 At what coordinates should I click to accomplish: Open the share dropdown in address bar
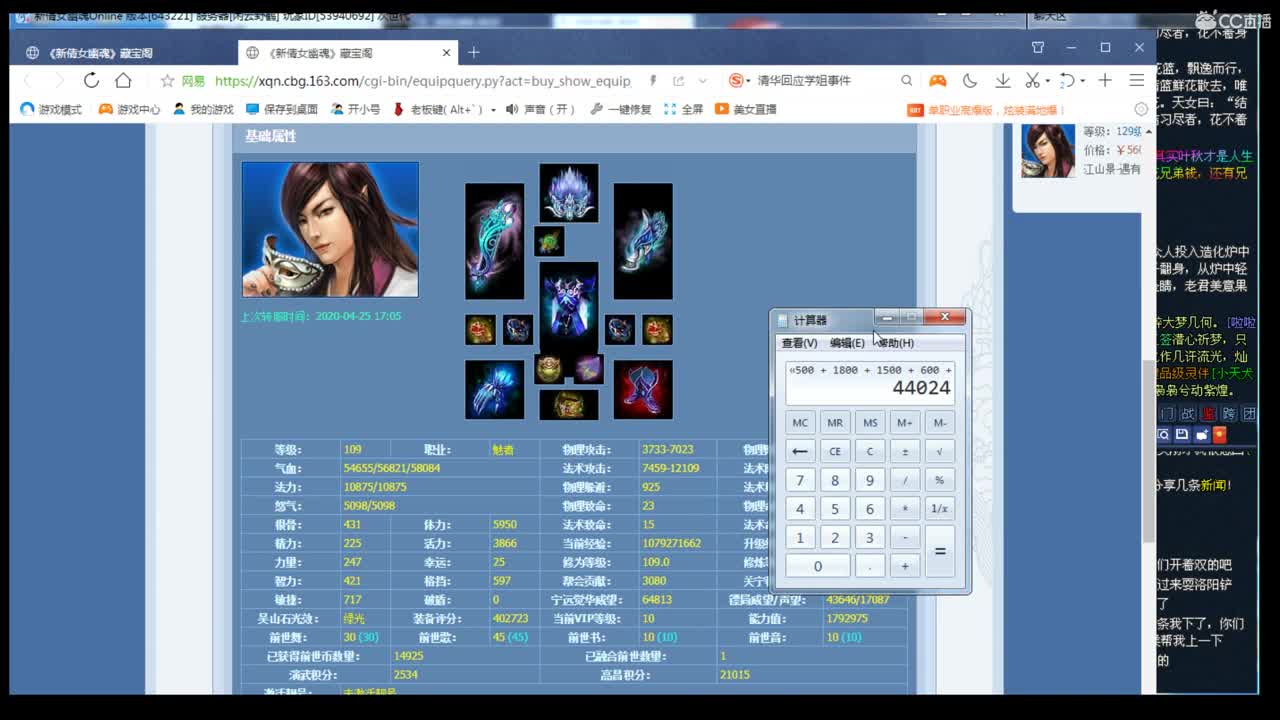704,81
